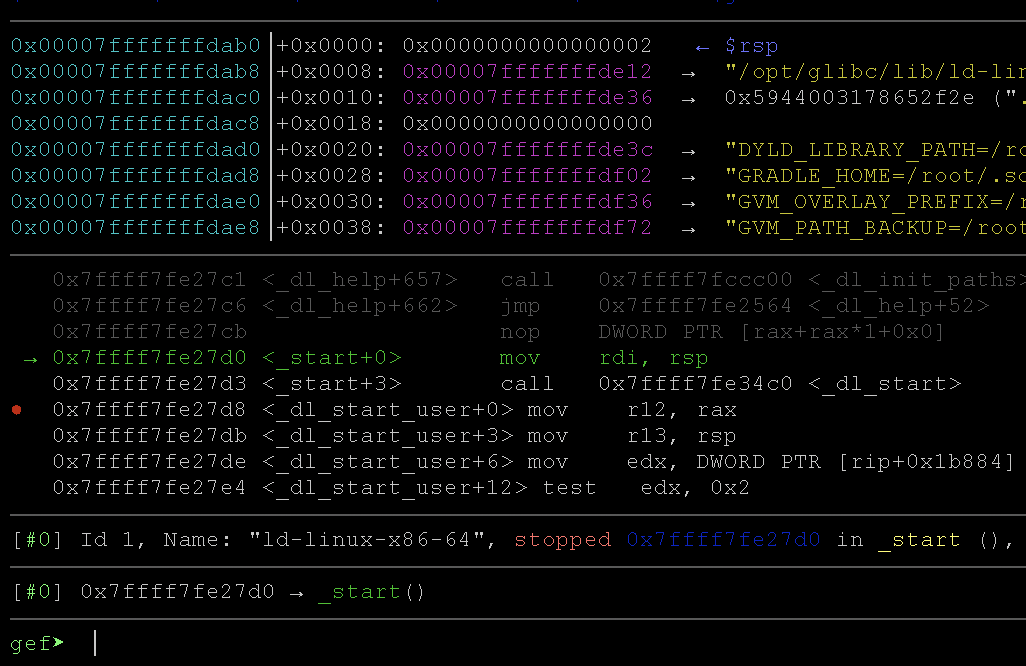Click the arrow after 0x00007fffffffde3c
This screenshot has width=1026, height=666.
688,151
